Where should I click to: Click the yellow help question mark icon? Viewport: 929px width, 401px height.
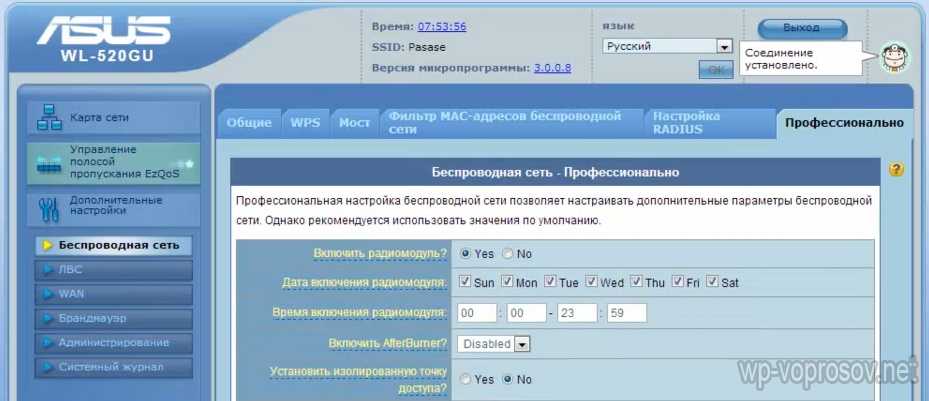[x=896, y=171]
